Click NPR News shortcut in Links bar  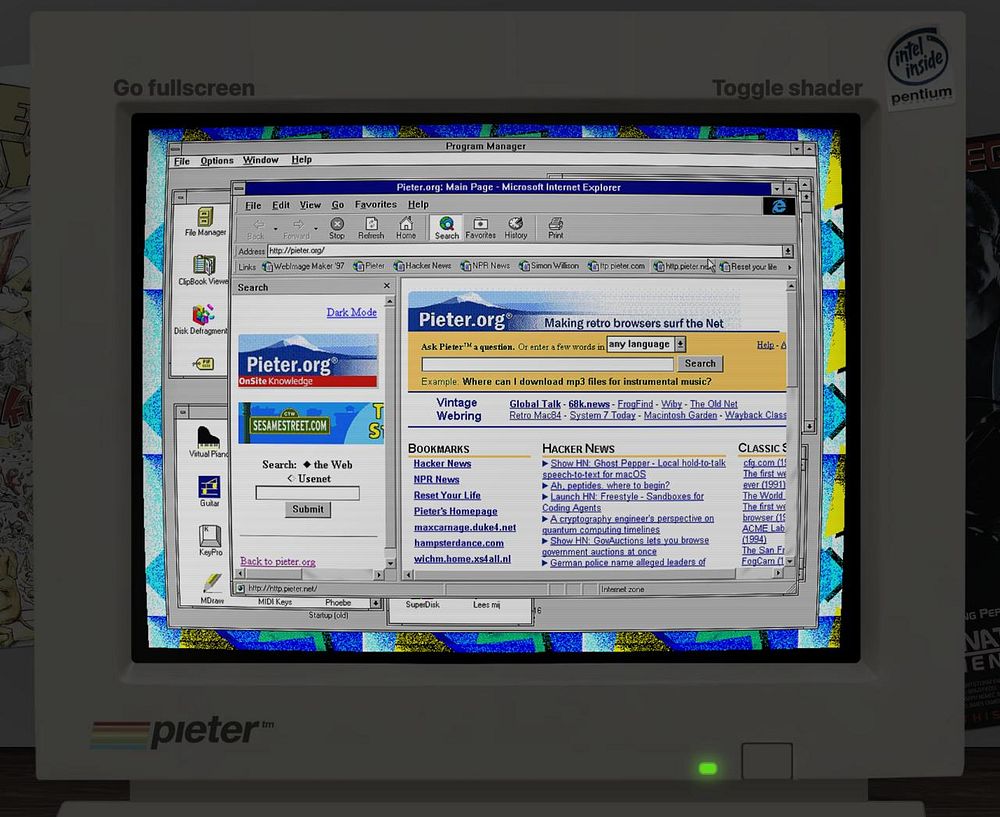pyautogui.click(x=485, y=266)
